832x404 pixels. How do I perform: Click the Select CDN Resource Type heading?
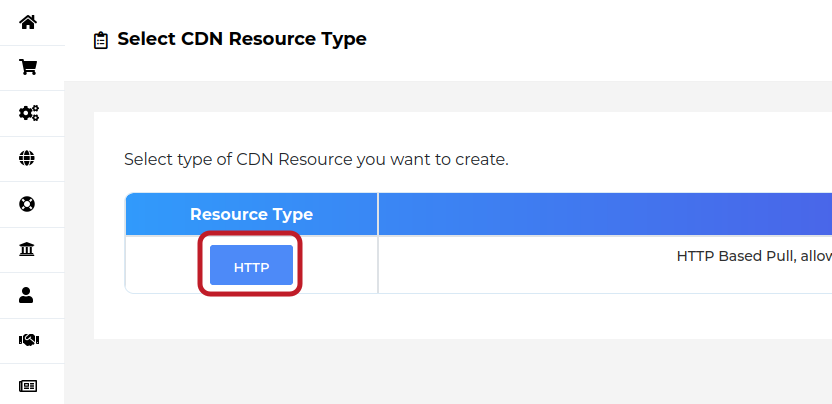tap(242, 39)
